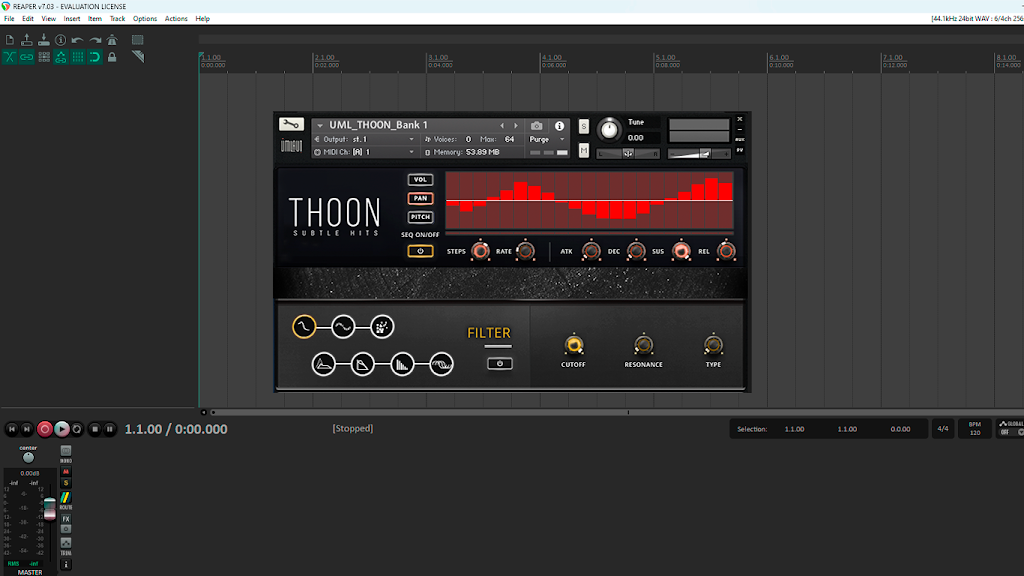Open Project Settings via the info circle icon

[x=61, y=40]
